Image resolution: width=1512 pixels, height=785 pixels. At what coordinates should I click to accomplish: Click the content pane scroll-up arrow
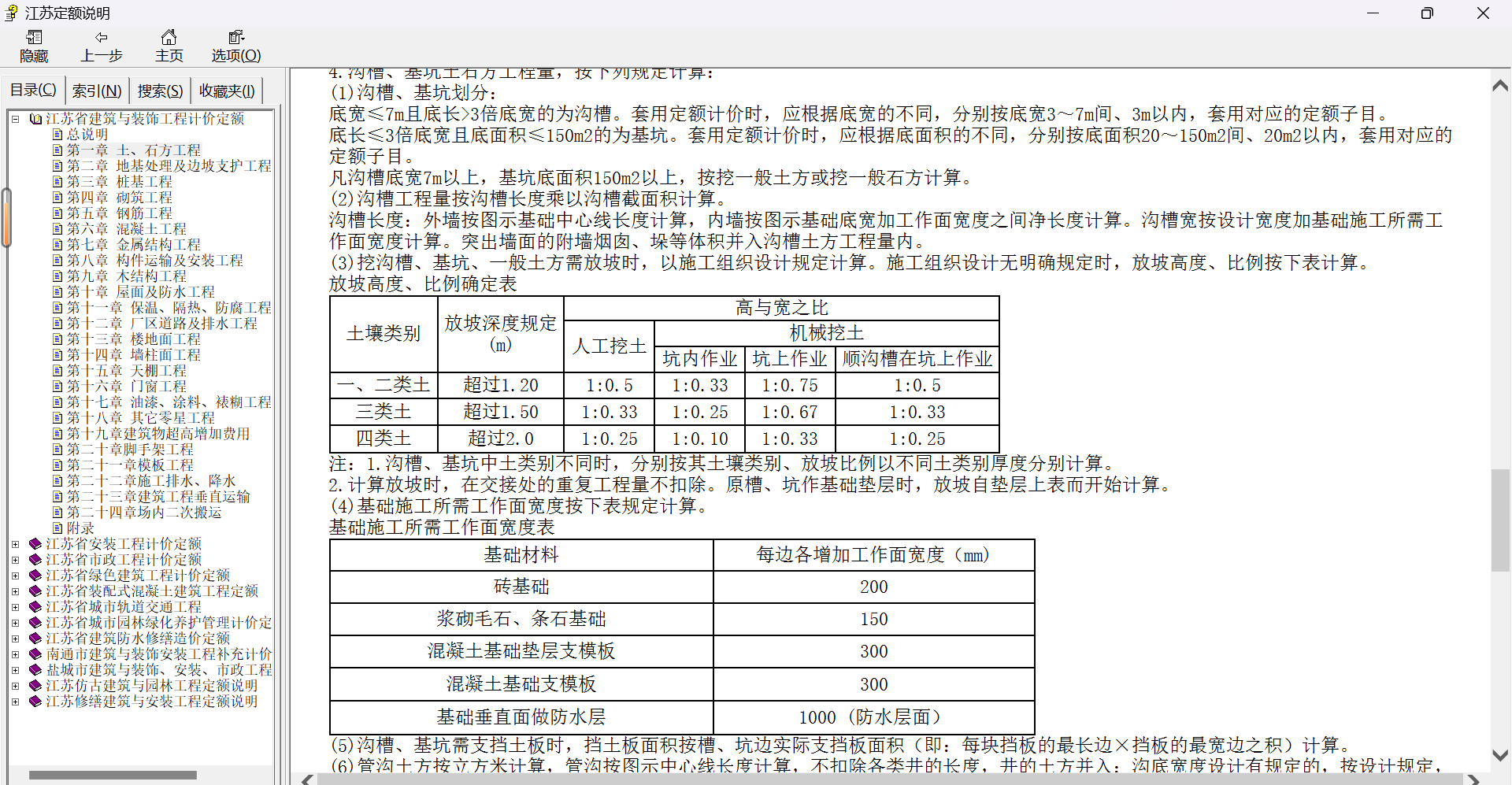tap(1500, 86)
